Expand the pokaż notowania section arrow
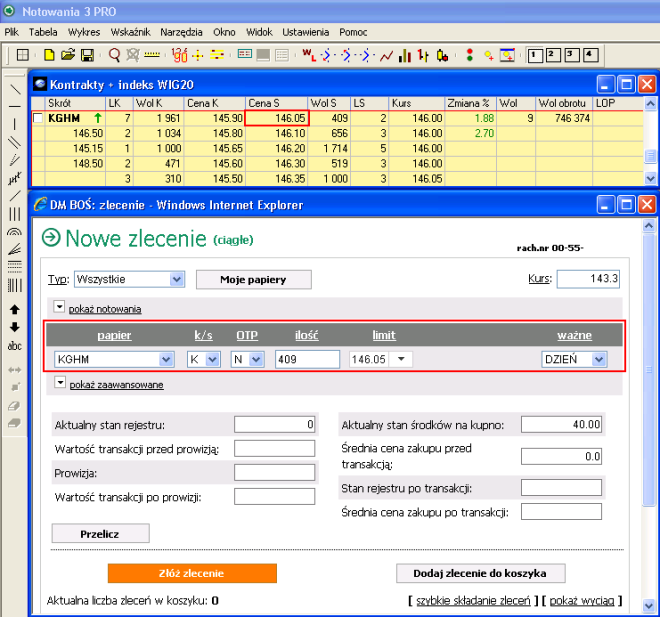The image size is (660, 617). coord(59,307)
